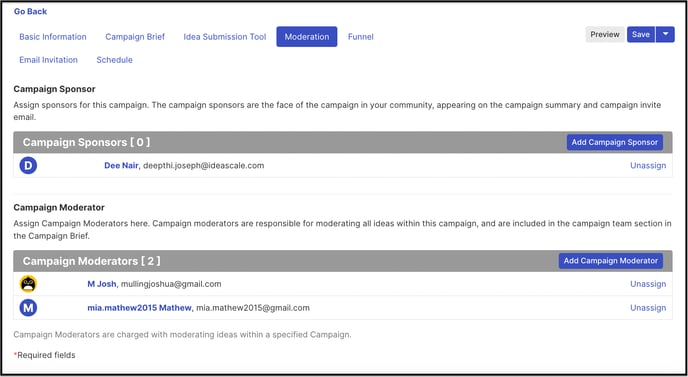Click Add Campaign Moderator button

pyautogui.click(x=611, y=261)
